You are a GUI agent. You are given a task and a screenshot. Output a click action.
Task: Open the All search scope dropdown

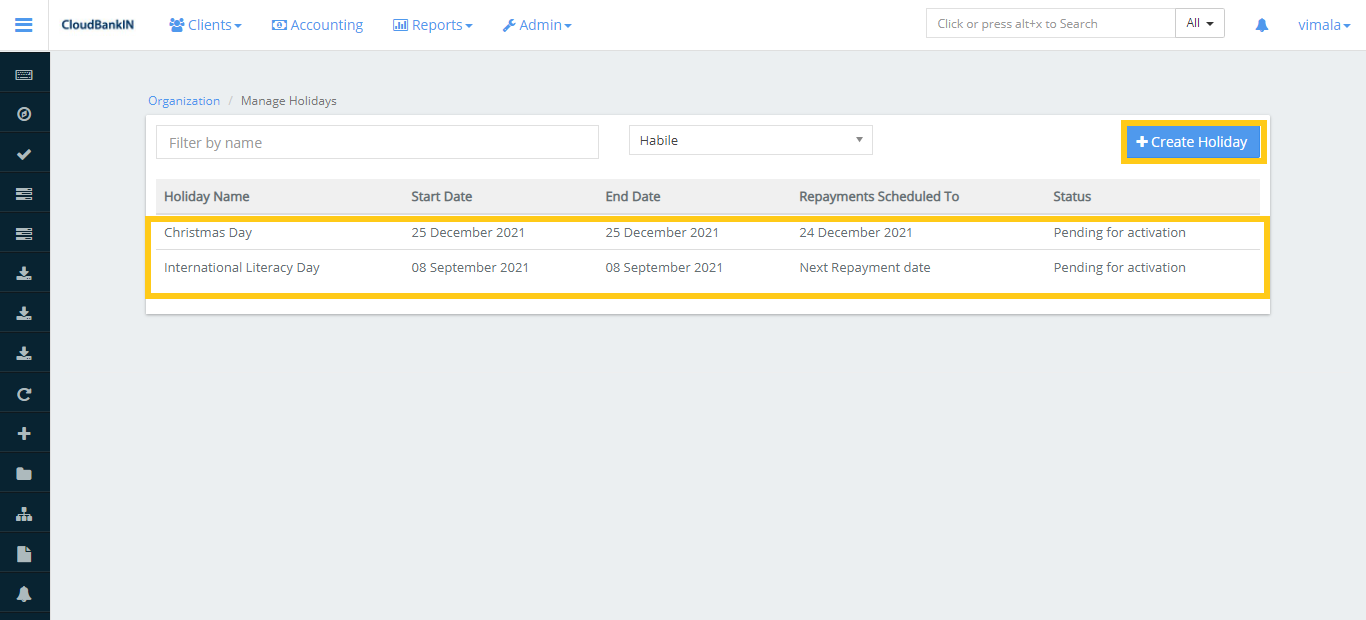click(1199, 24)
